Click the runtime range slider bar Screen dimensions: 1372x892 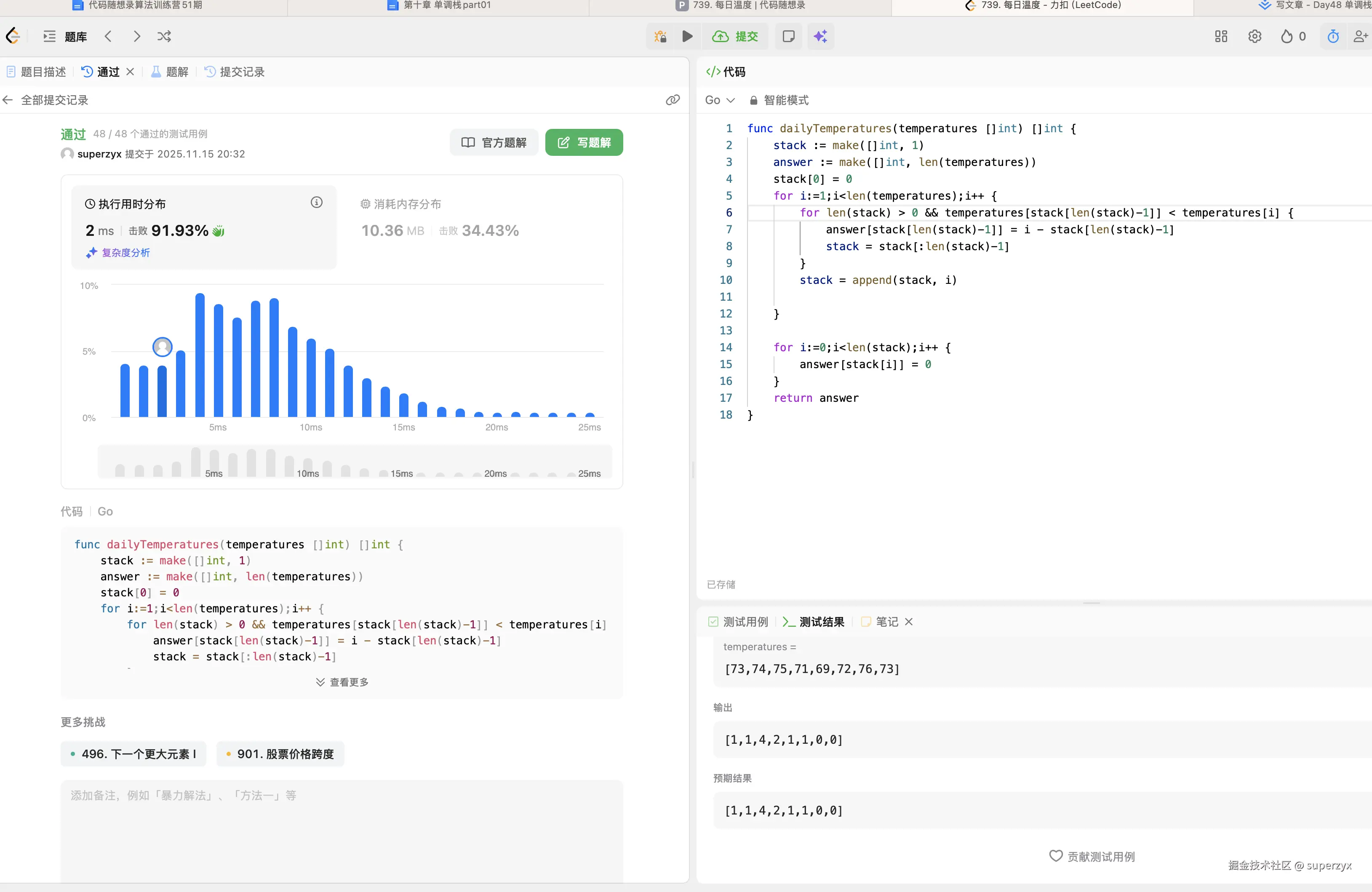pyautogui.click(x=355, y=461)
